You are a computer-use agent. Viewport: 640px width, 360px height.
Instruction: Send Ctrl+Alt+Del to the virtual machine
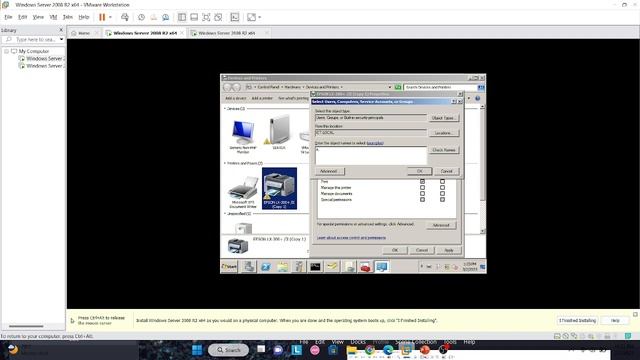point(125,17)
